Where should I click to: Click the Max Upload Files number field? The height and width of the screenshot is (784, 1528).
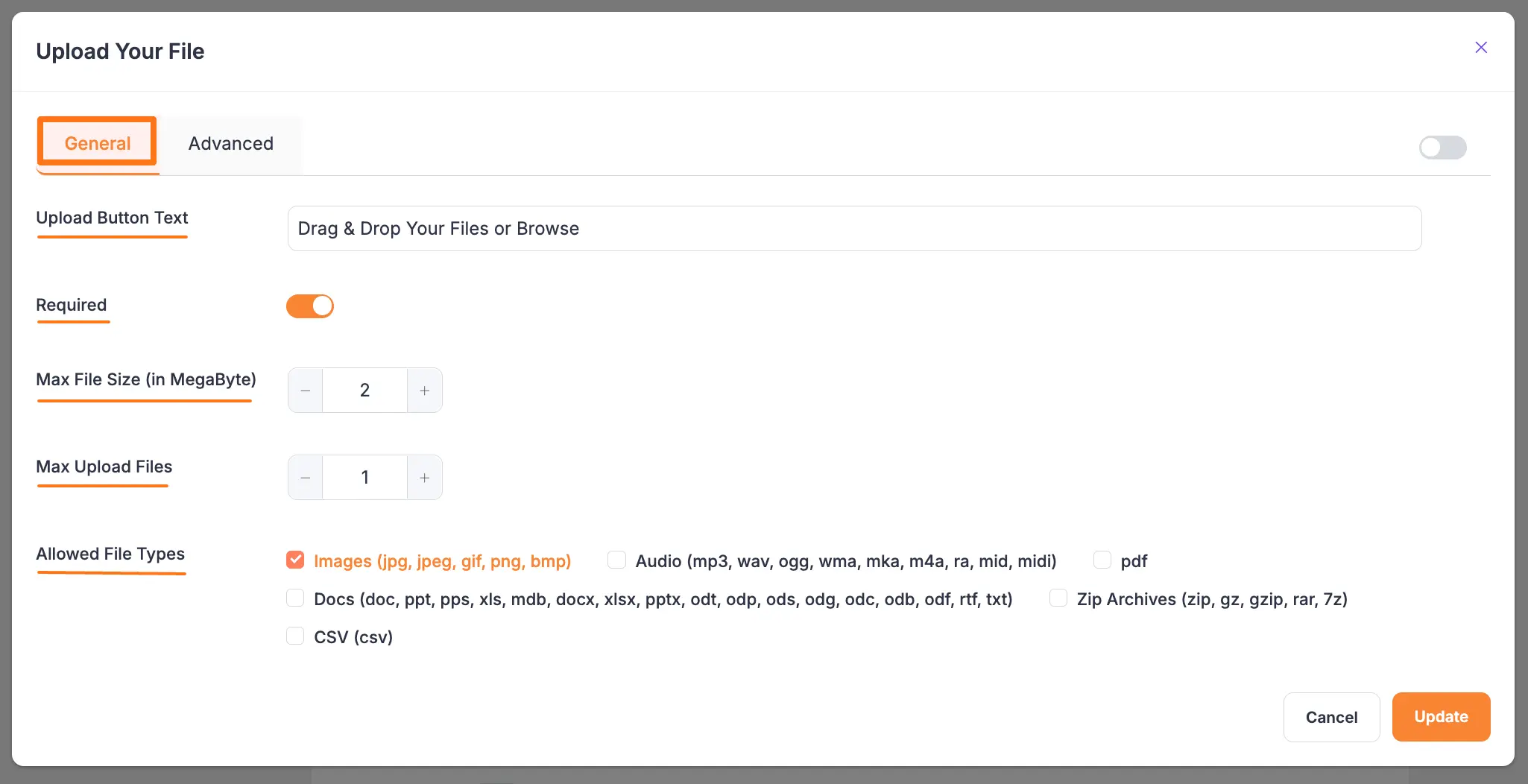coord(364,477)
